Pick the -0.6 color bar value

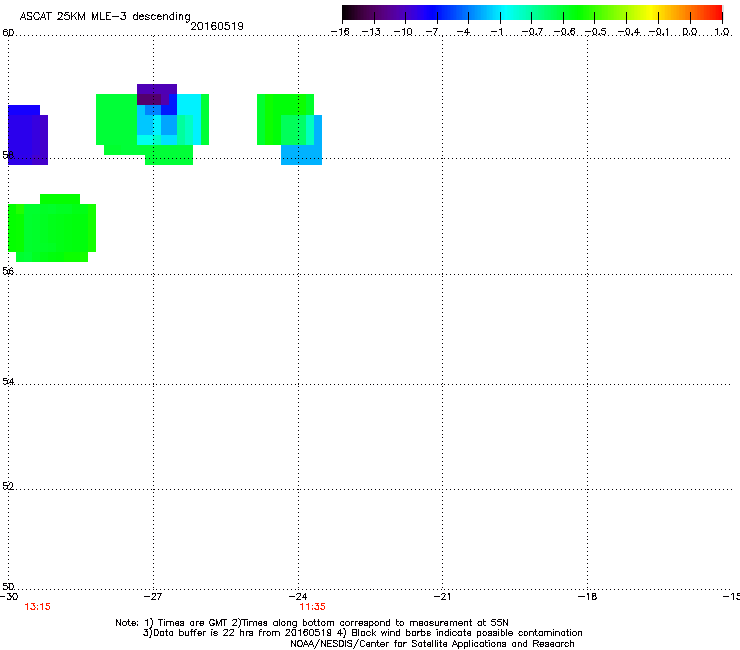coord(564,32)
